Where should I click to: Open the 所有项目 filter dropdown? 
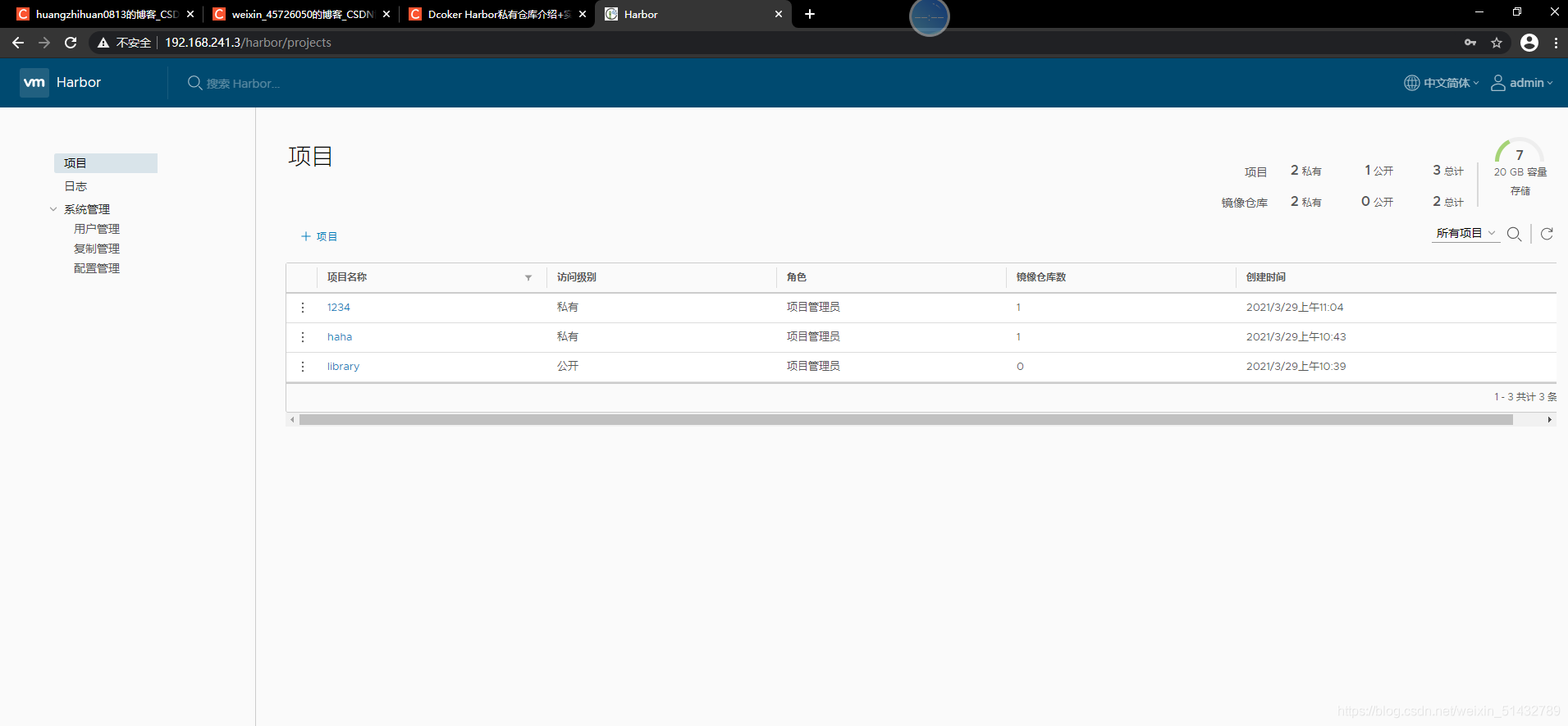click(x=1465, y=234)
